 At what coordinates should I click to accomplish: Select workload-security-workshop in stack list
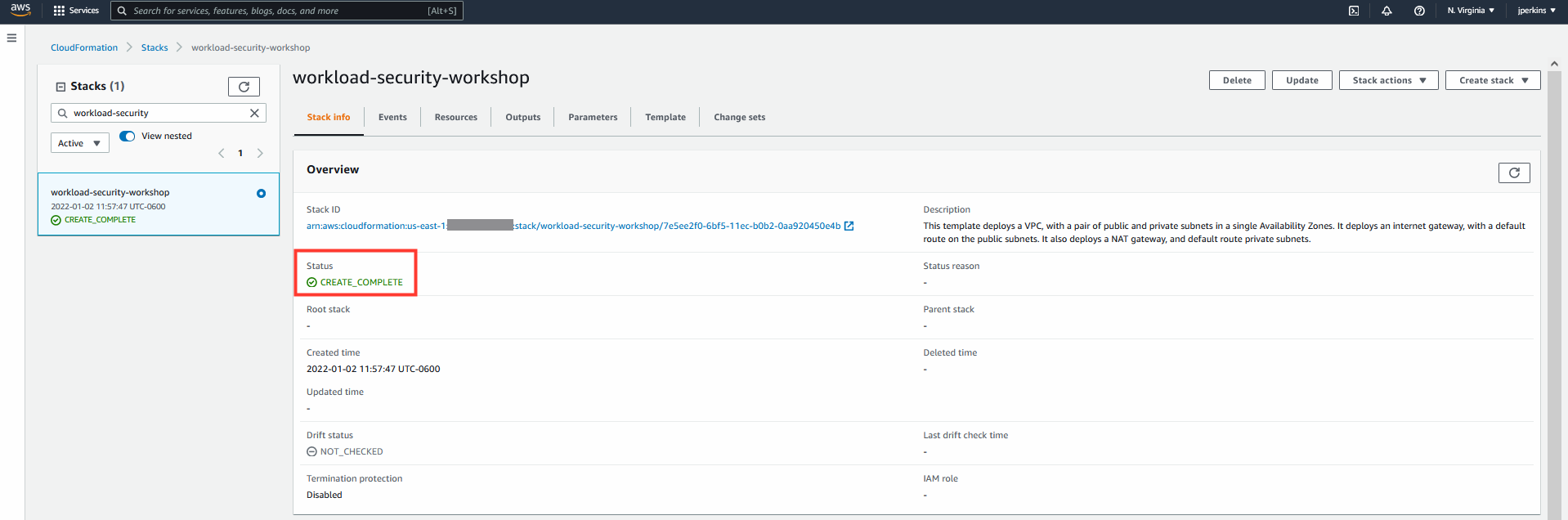point(159,204)
